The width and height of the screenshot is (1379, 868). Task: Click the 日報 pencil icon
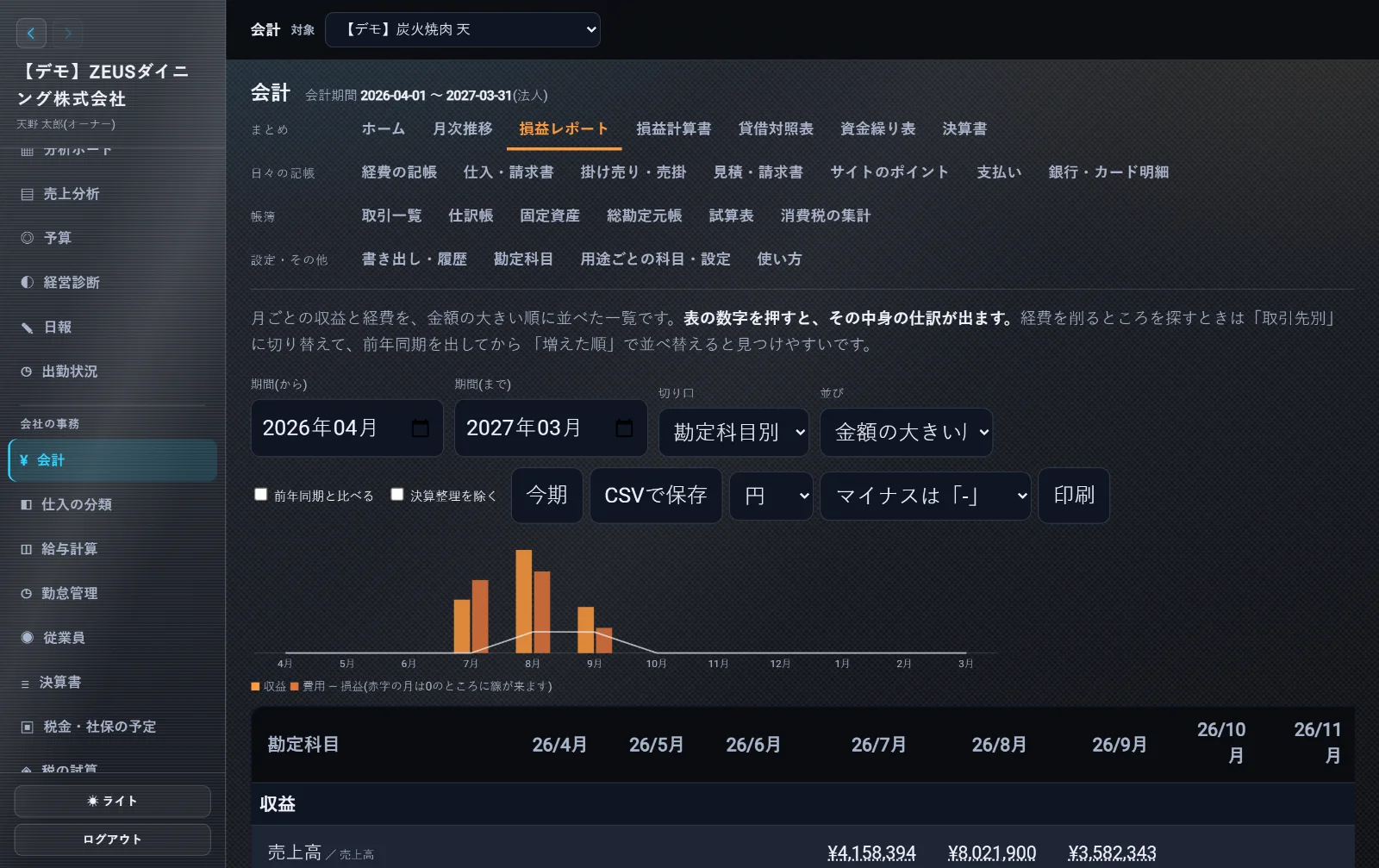(28, 328)
